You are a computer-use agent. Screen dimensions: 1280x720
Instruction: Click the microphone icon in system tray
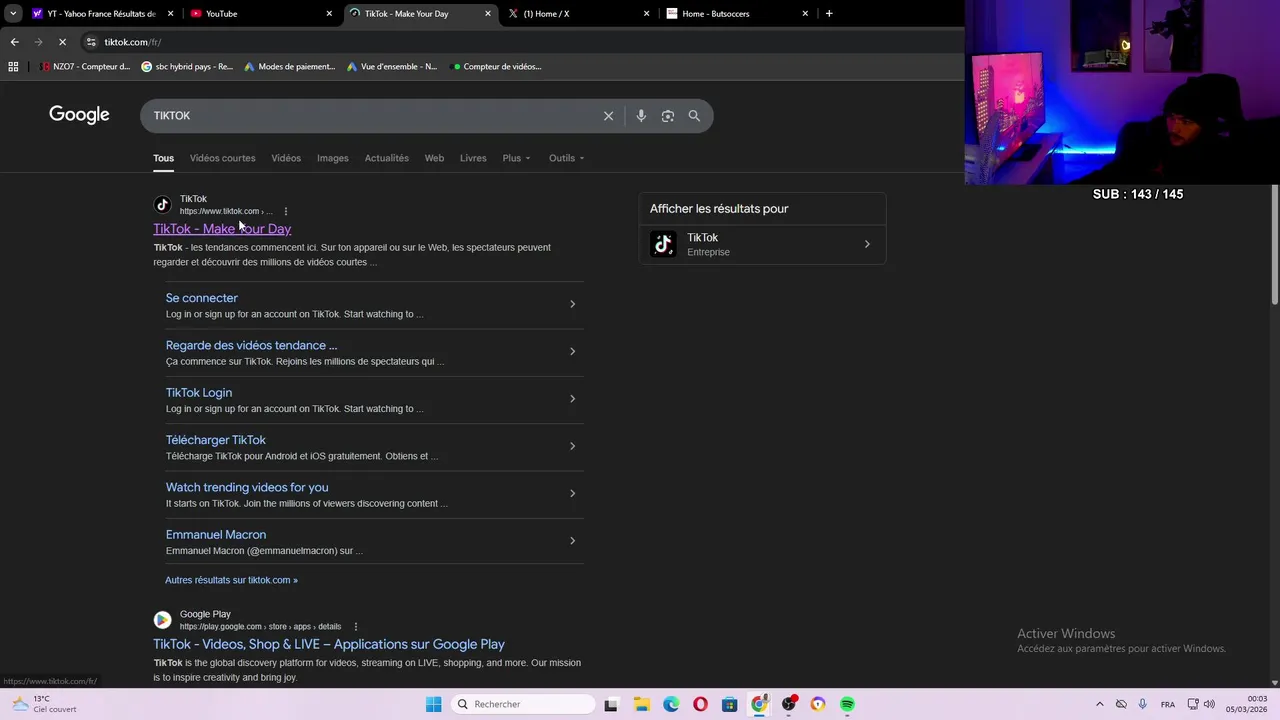[1142, 704]
